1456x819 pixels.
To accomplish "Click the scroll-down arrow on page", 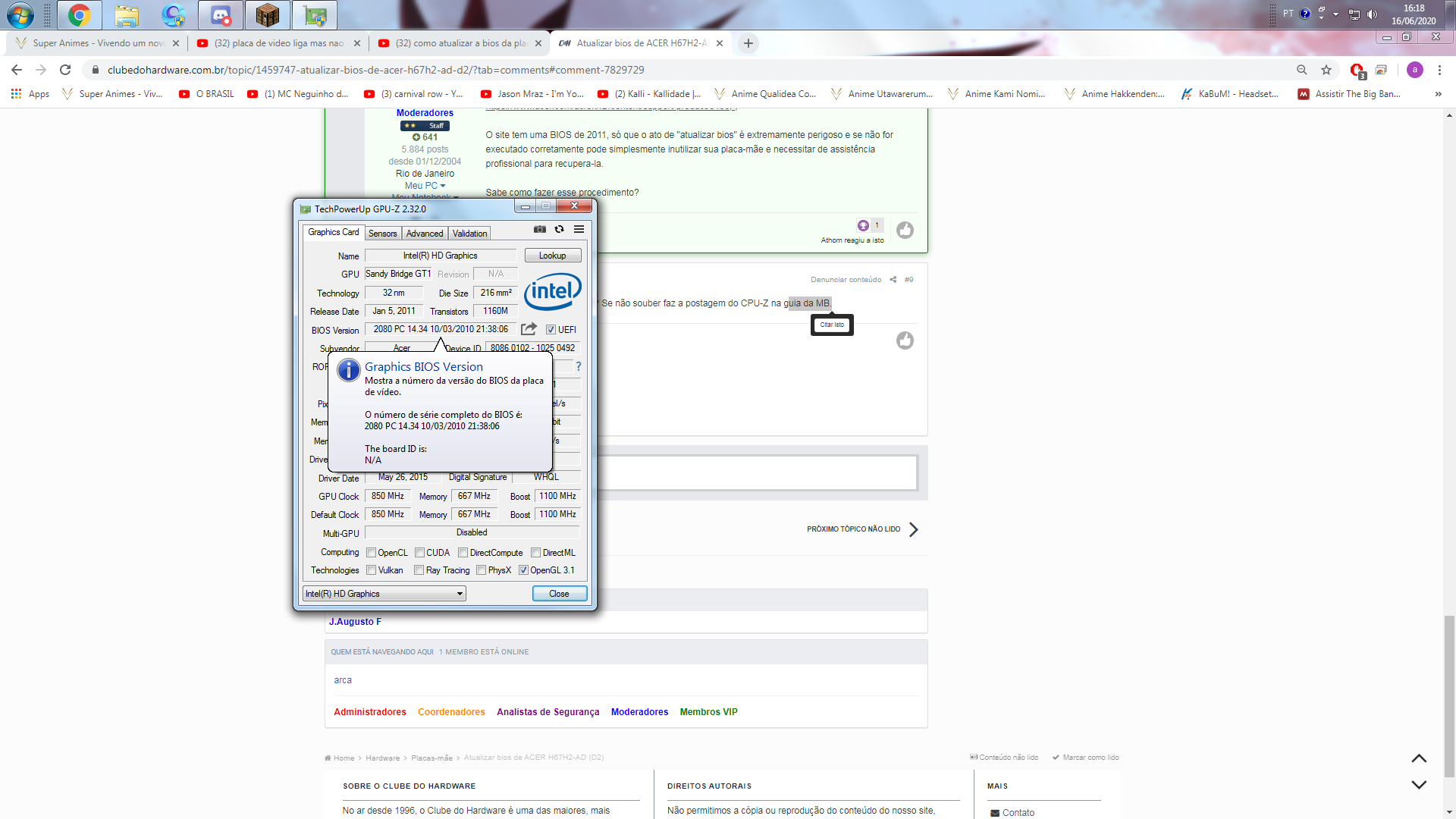I will pos(1419,785).
